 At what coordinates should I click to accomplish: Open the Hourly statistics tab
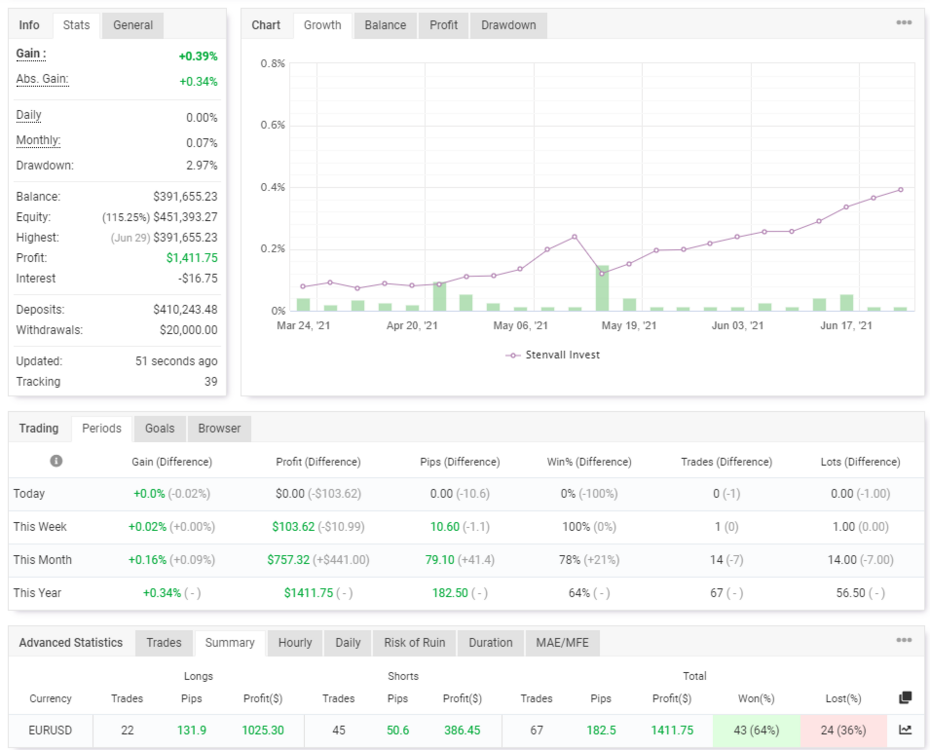coord(295,643)
